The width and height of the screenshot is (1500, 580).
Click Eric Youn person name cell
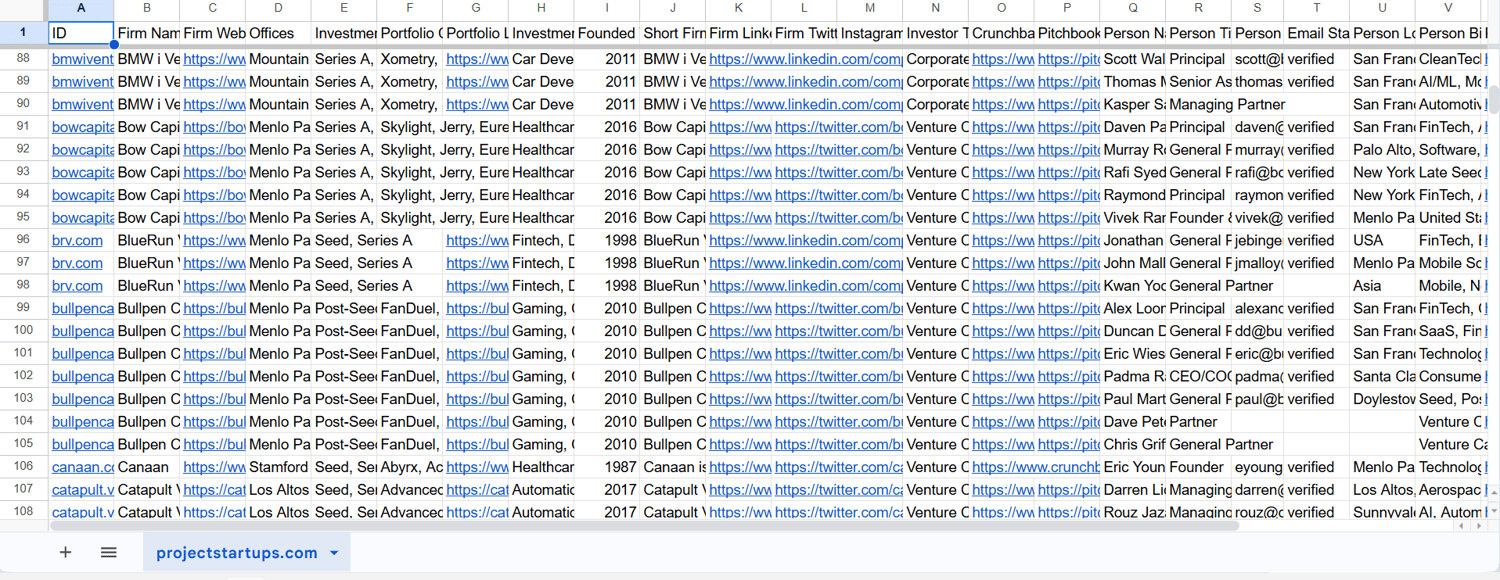(x=1133, y=467)
